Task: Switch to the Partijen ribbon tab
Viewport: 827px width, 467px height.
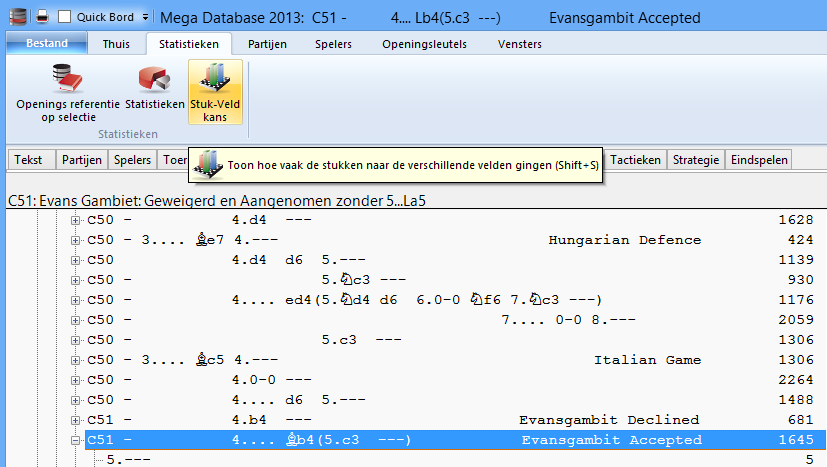Action: (267, 44)
